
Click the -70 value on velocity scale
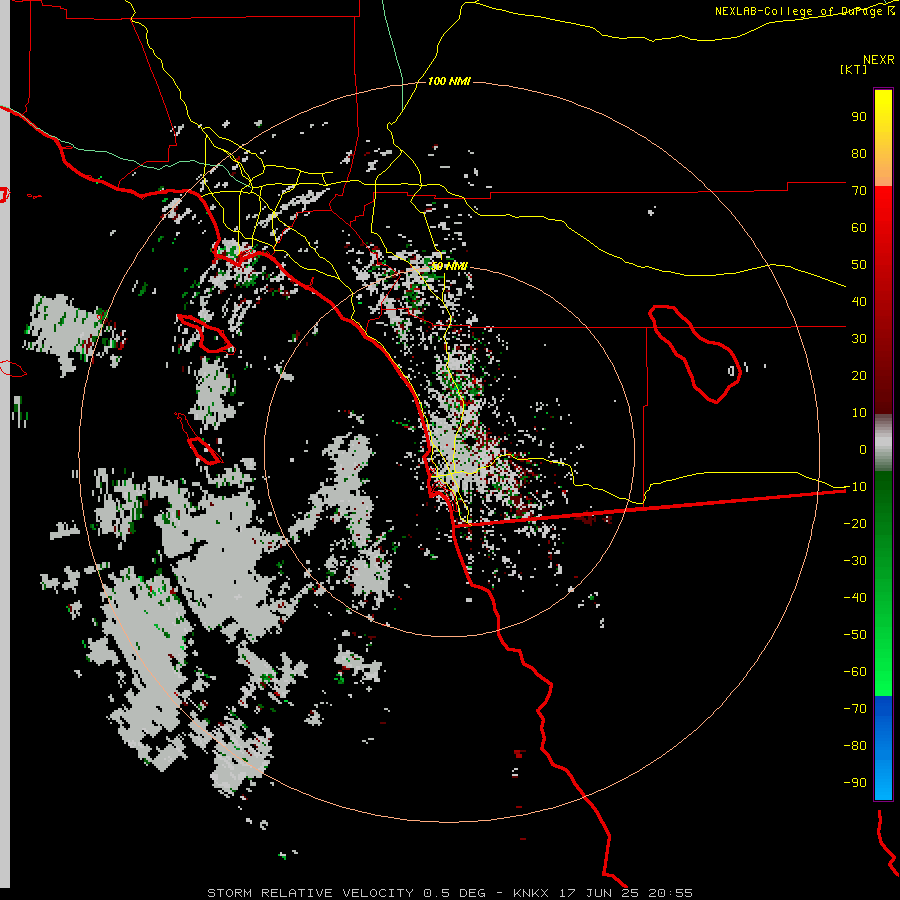pyautogui.click(x=855, y=709)
